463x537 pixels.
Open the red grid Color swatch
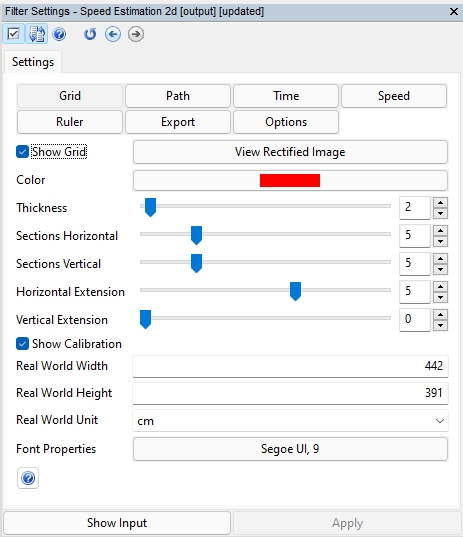290,180
